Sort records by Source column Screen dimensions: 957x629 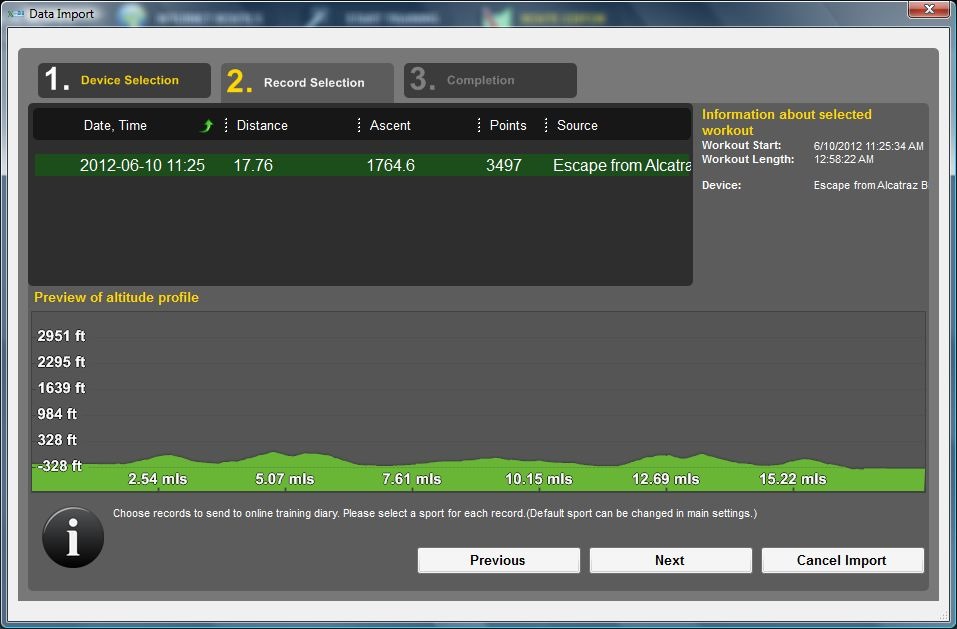pyautogui.click(x=577, y=126)
